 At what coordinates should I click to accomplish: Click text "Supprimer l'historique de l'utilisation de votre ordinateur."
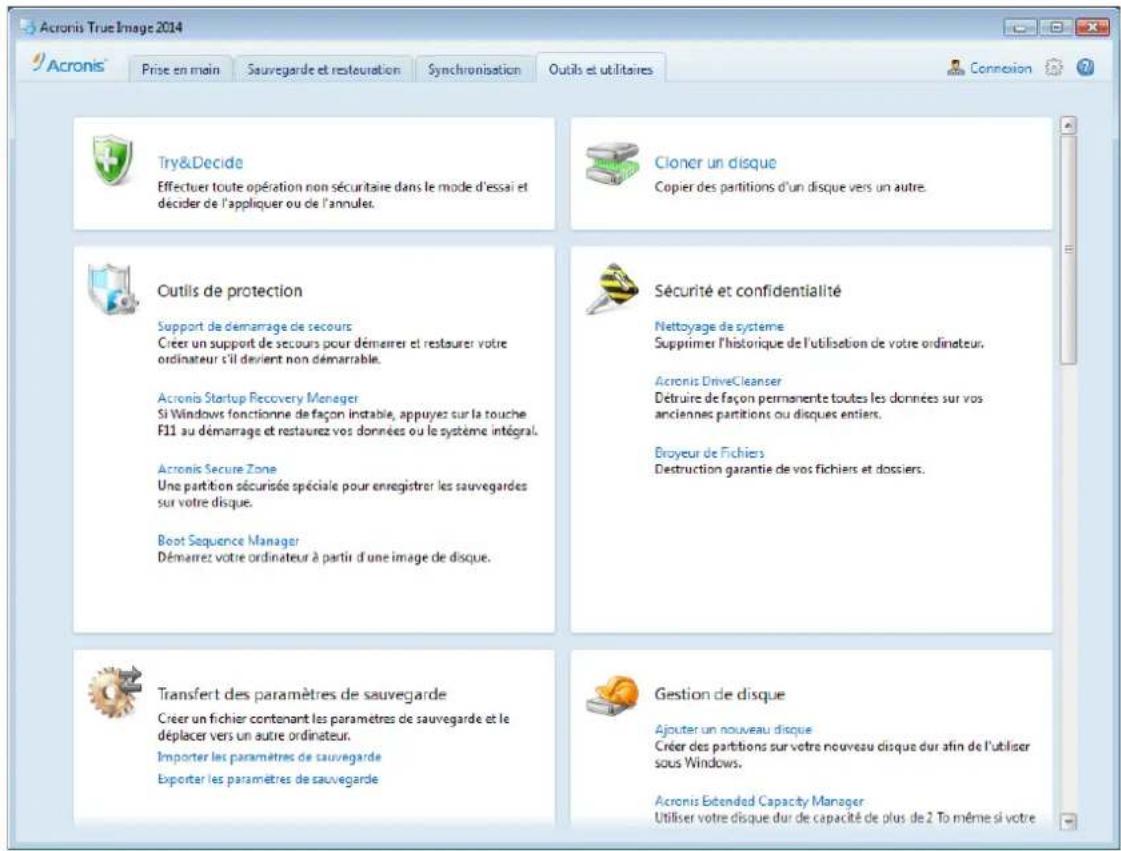pyautogui.click(x=819, y=343)
